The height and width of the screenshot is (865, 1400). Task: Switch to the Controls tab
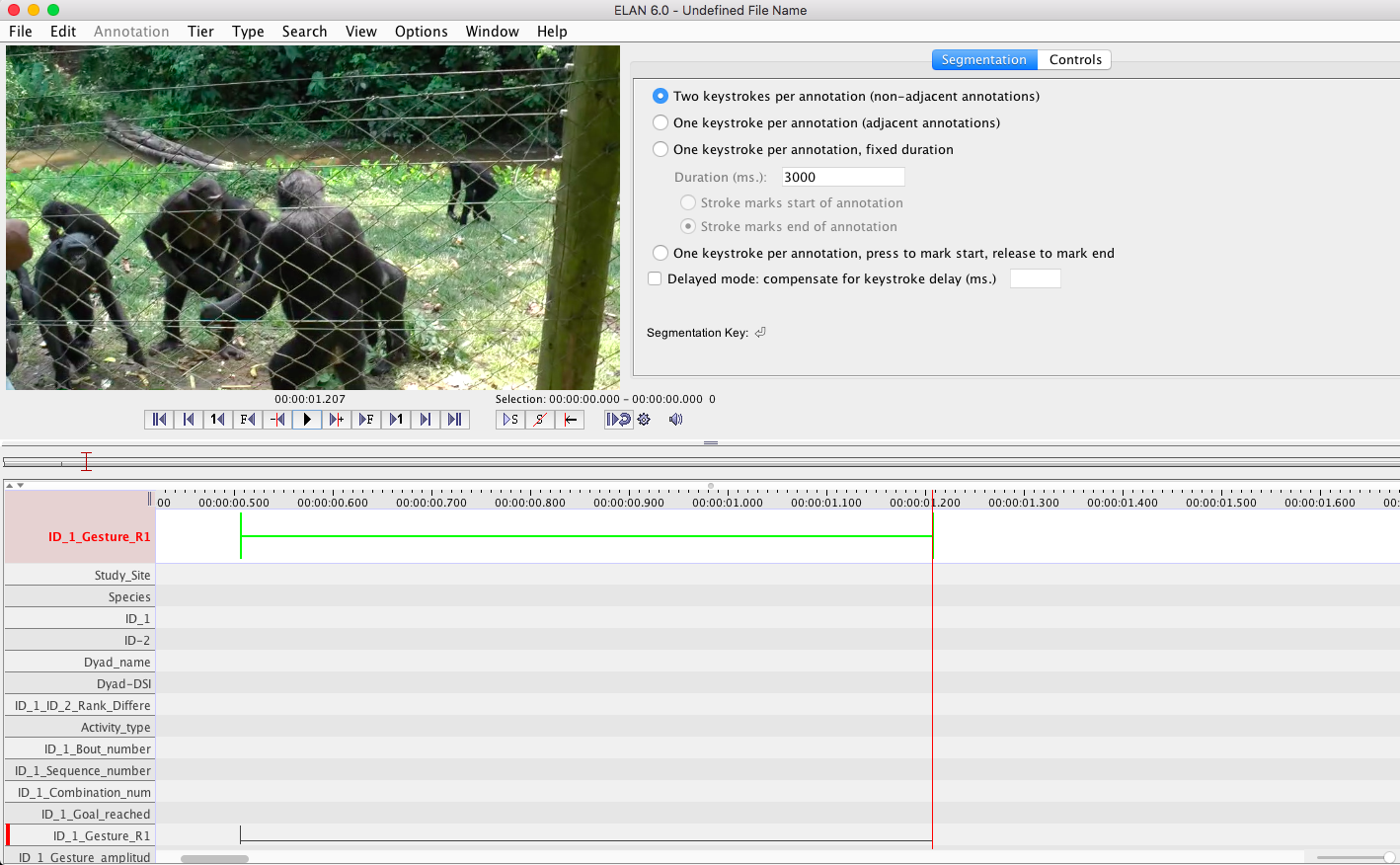point(1074,60)
